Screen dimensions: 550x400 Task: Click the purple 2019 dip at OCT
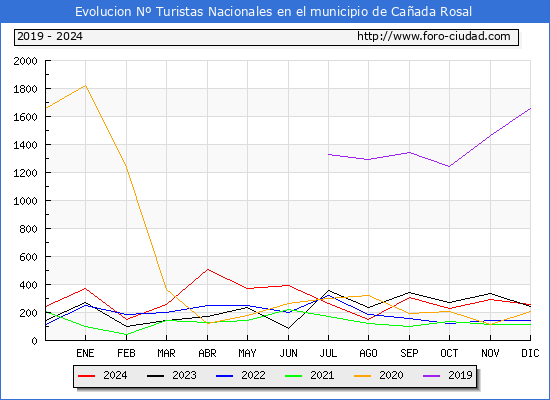(x=449, y=167)
